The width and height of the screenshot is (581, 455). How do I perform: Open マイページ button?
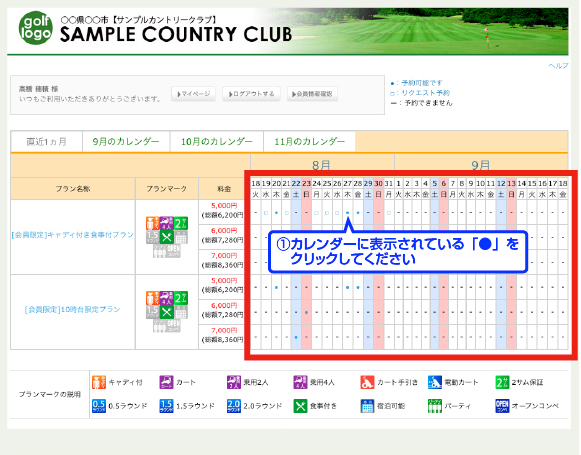coord(194,94)
